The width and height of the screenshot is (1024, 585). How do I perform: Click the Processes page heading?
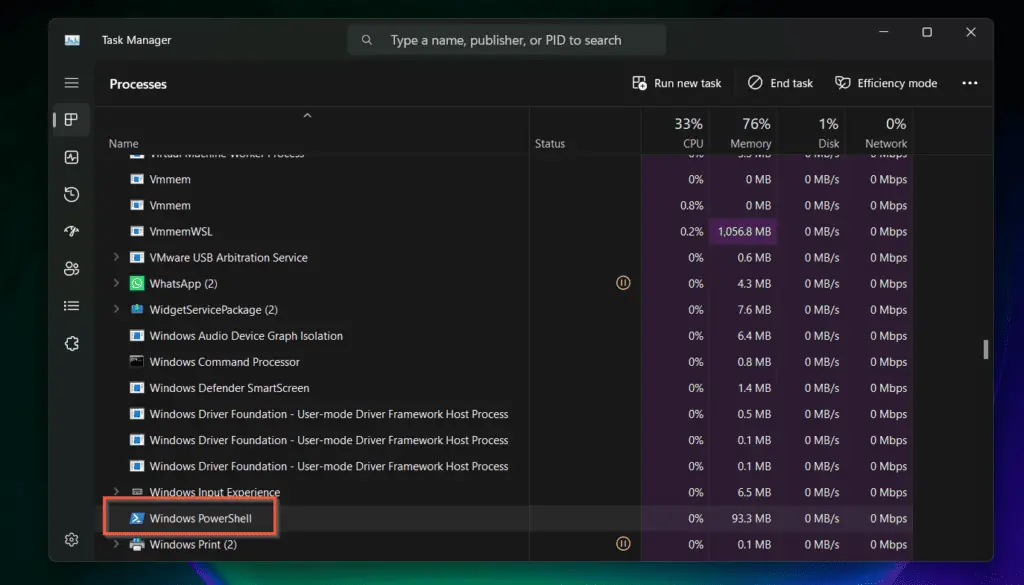138,84
